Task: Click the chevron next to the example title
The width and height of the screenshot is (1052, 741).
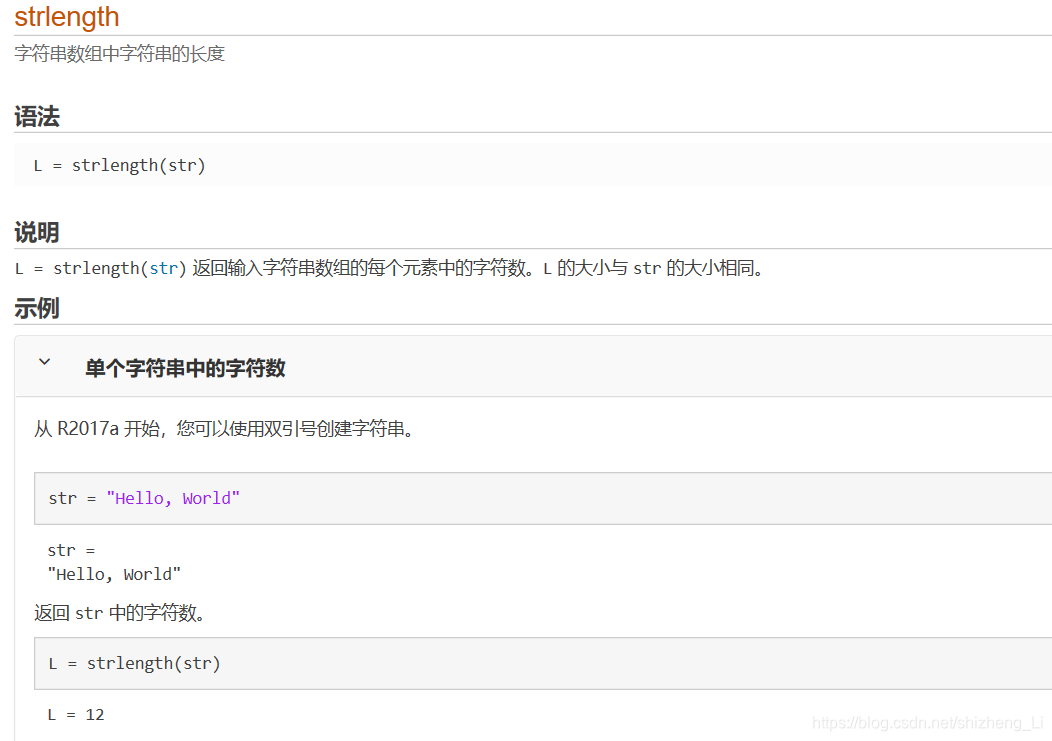Action: [44, 362]
